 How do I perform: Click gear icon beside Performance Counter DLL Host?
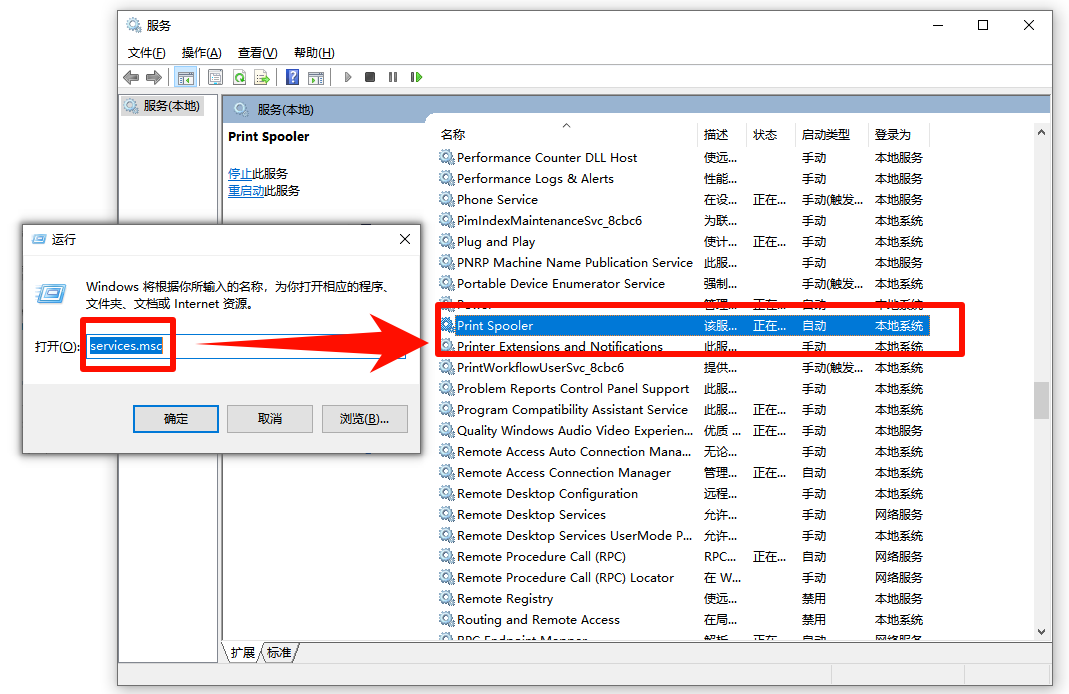coord(447,157)
